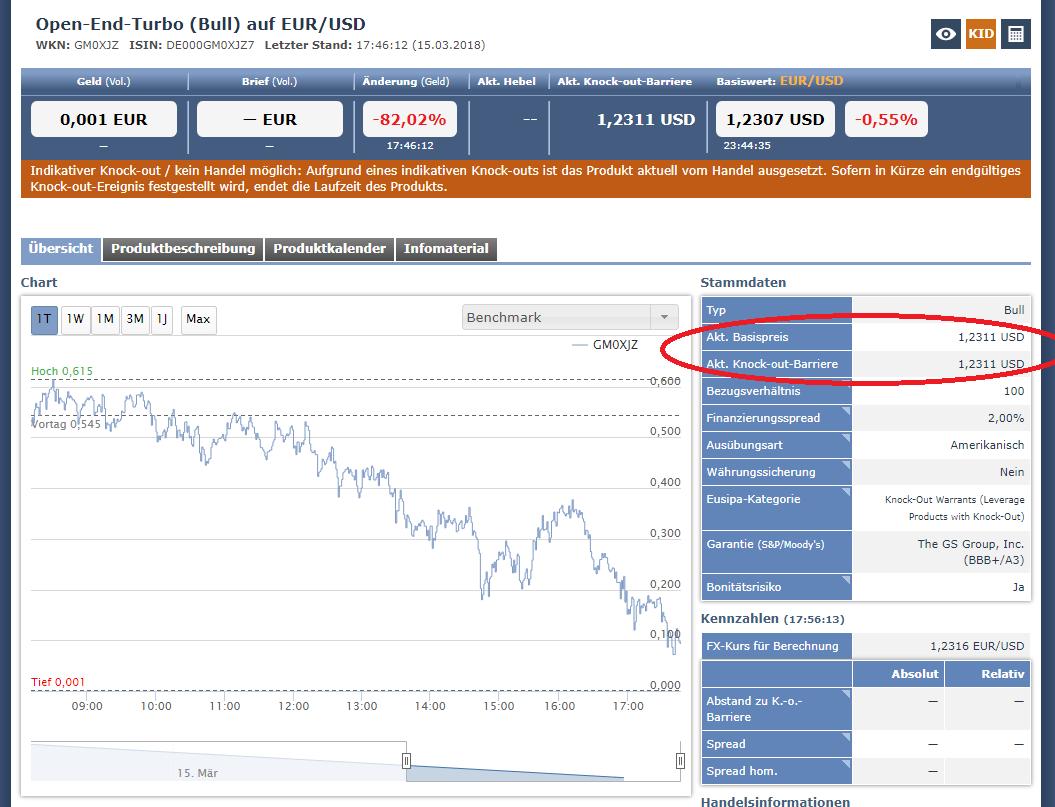This screenshot has height=807, width=1055.
Task: Click the Typ value Bull
Action: (1014, 310)
